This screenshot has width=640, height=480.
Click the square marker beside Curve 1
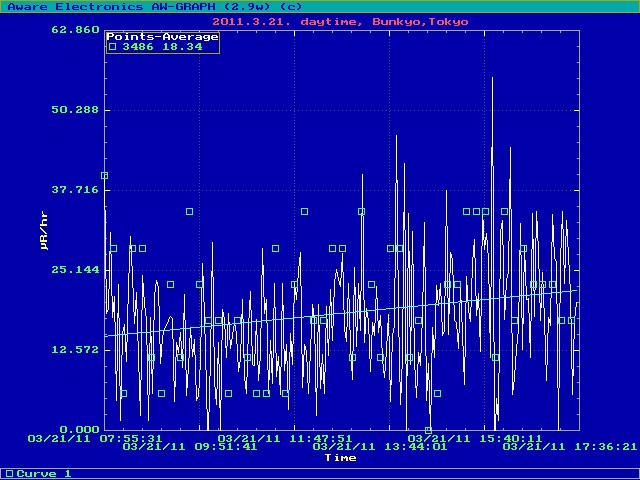[9, 473]
